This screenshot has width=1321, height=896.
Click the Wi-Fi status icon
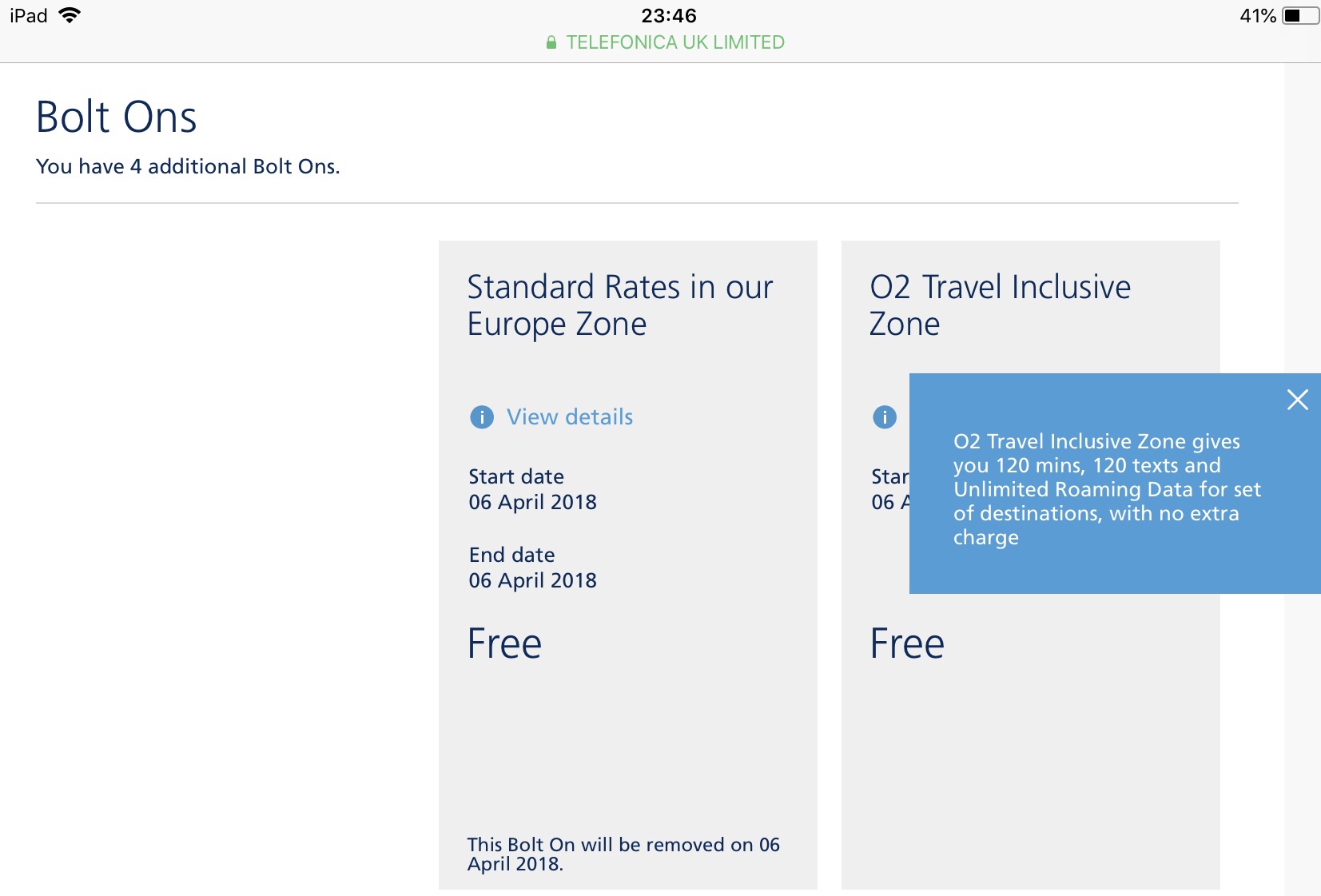tap(70, 14)
